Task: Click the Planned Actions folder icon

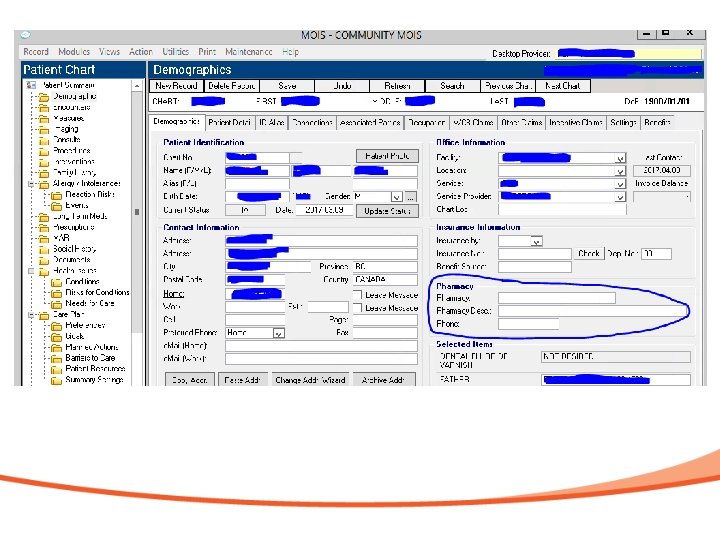Action: tap(56, 348)
